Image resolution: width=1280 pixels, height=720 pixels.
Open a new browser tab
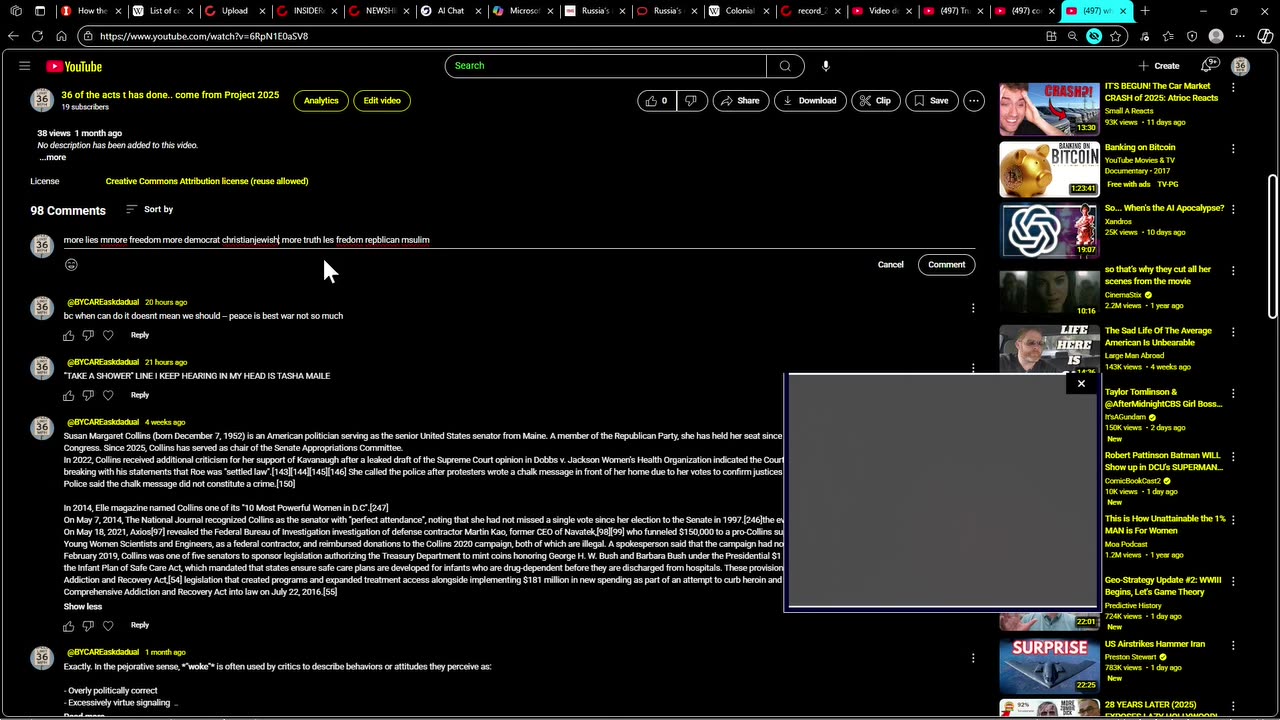(x=1145, y=11)
